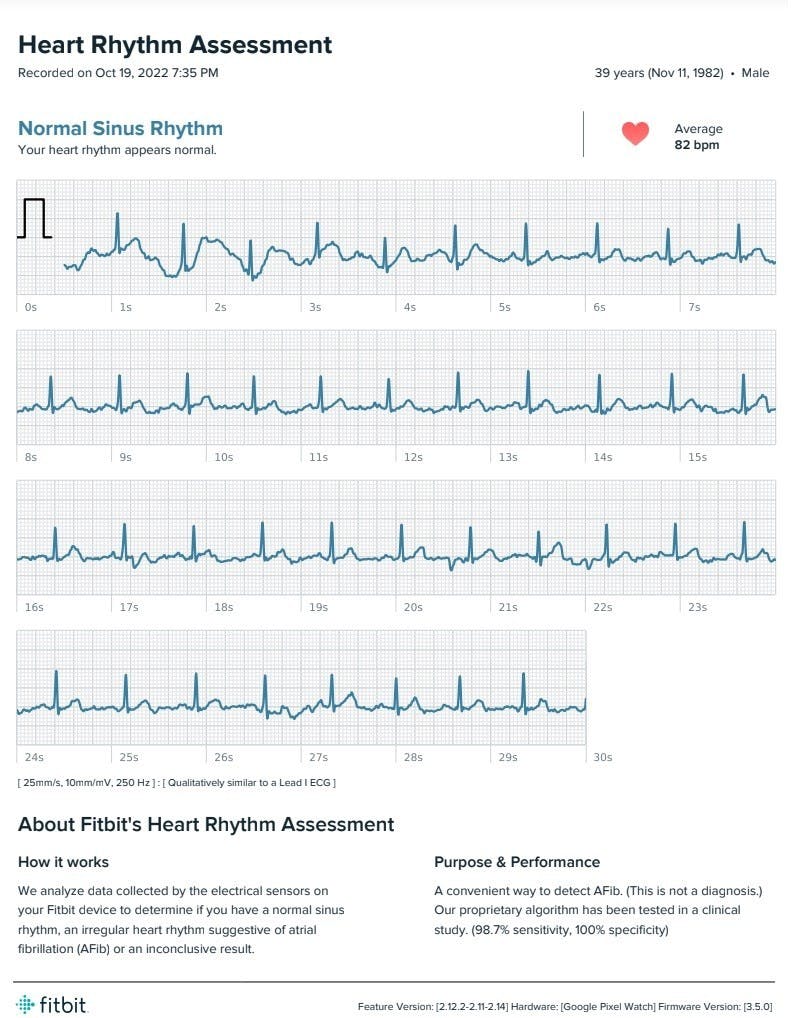Click the red heart icon
797x1018 pixels.
click(635, 134)
